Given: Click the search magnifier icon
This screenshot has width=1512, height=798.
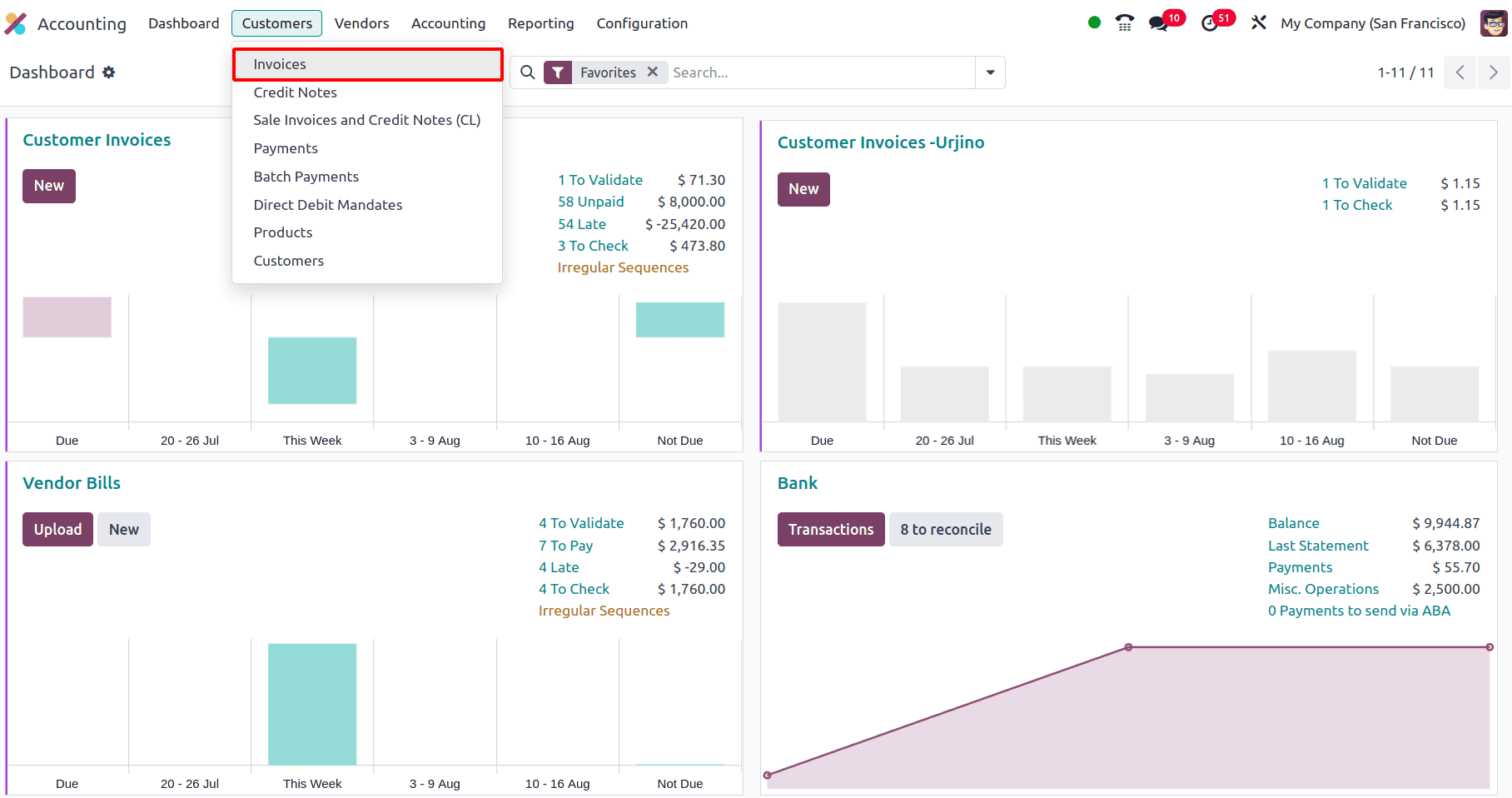Looking at the screenshot, I should 528,72.
